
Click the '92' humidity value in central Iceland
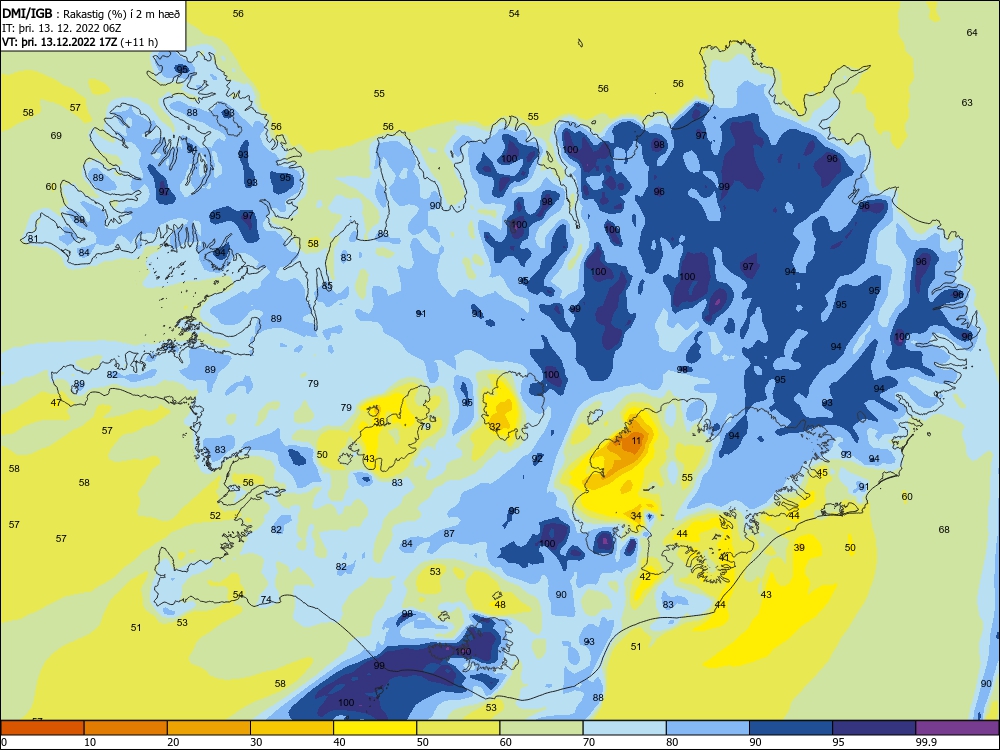[537, 458]
